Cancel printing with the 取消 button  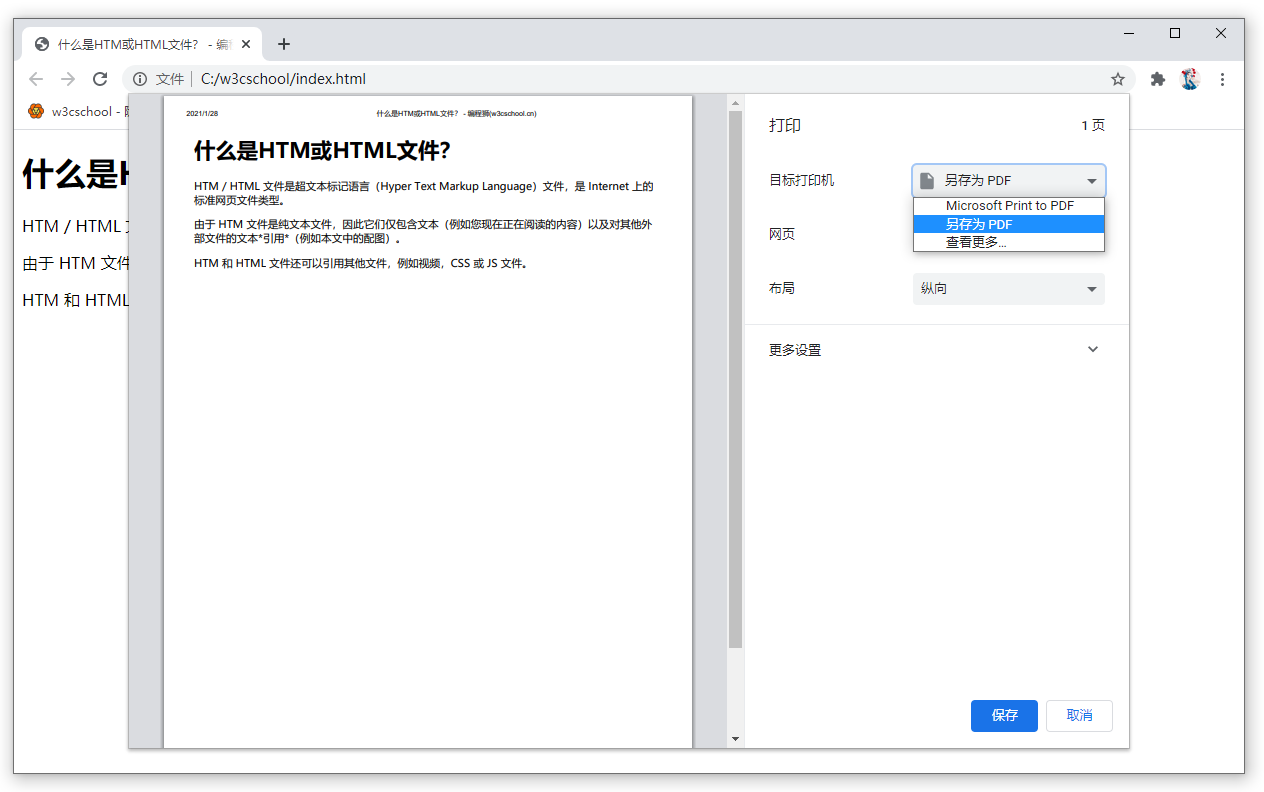1079,716
